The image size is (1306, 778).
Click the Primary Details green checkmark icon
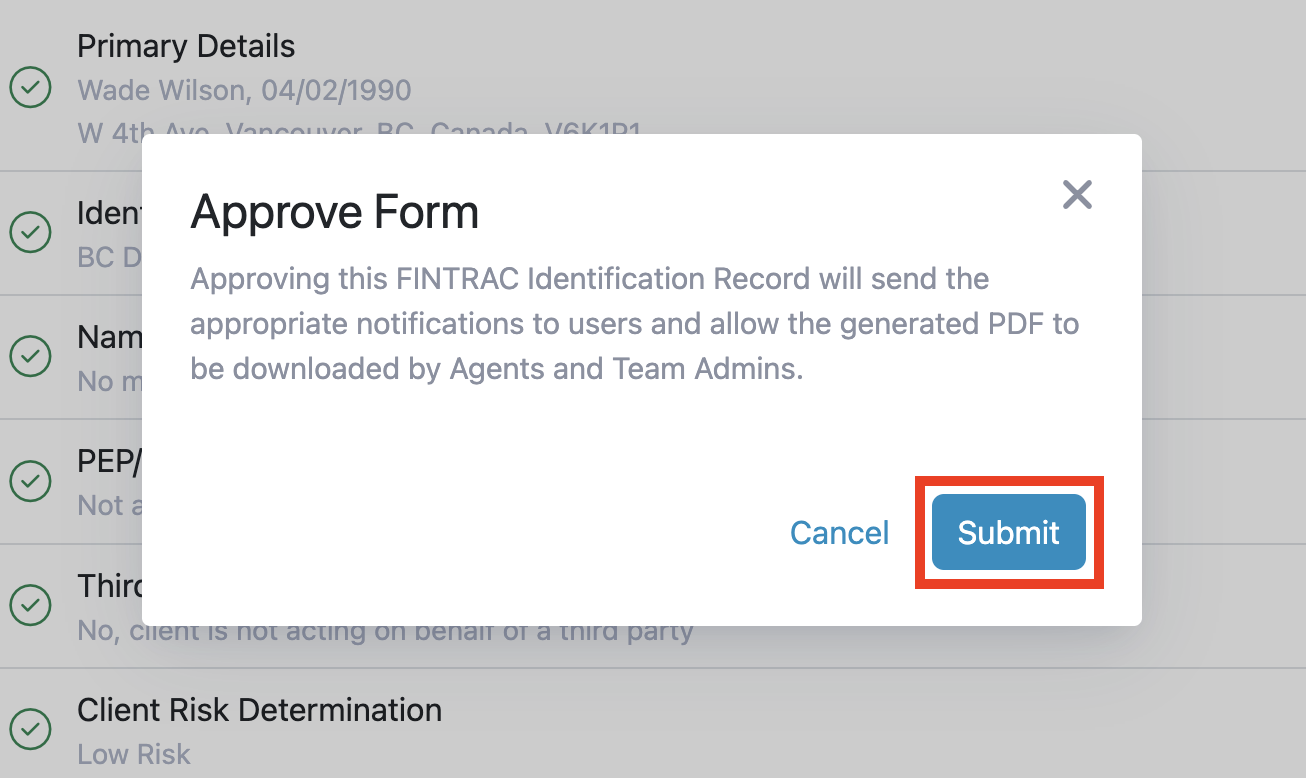click(31, 88)
